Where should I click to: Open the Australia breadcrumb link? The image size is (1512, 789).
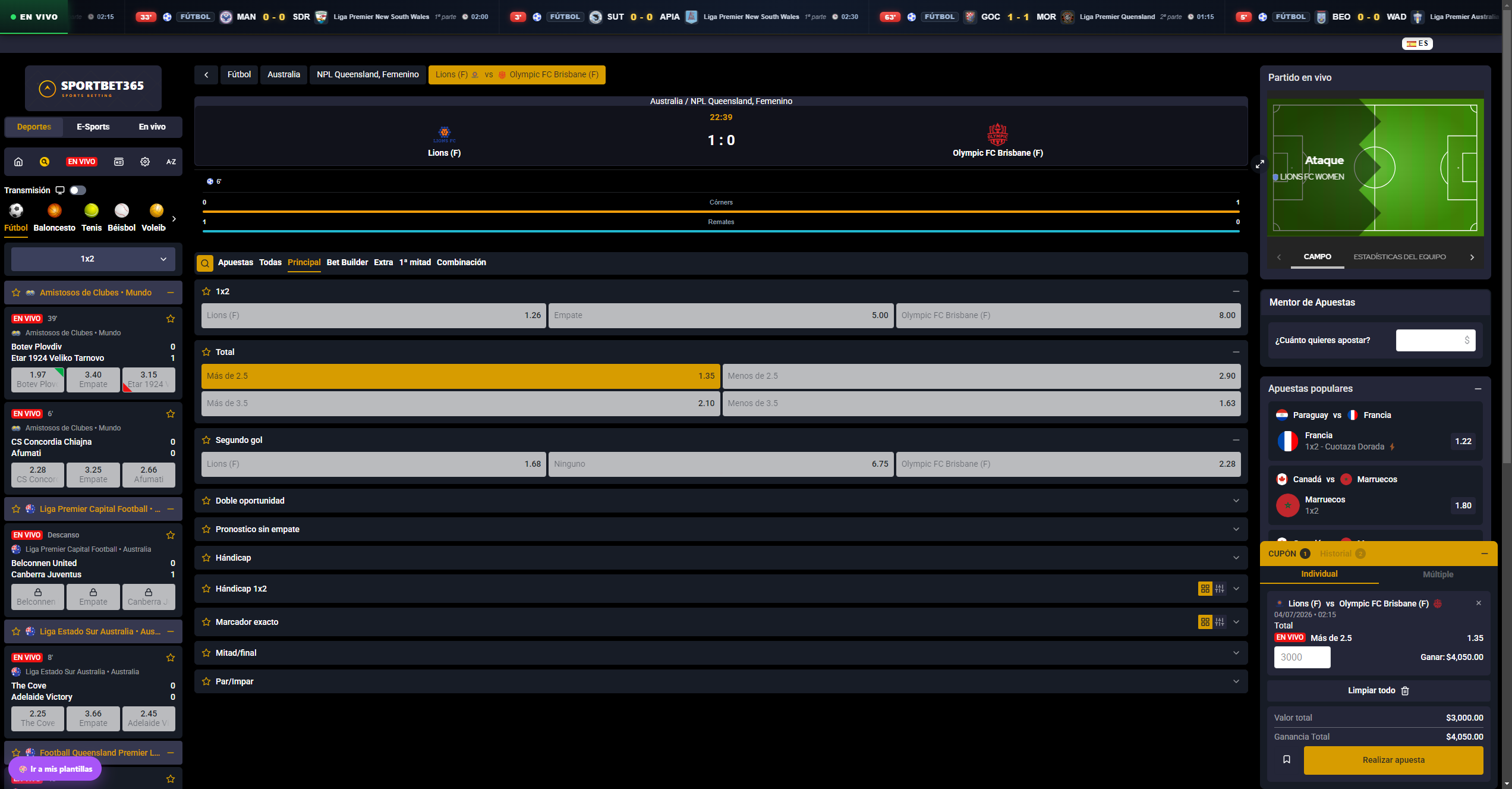(283, 75)
